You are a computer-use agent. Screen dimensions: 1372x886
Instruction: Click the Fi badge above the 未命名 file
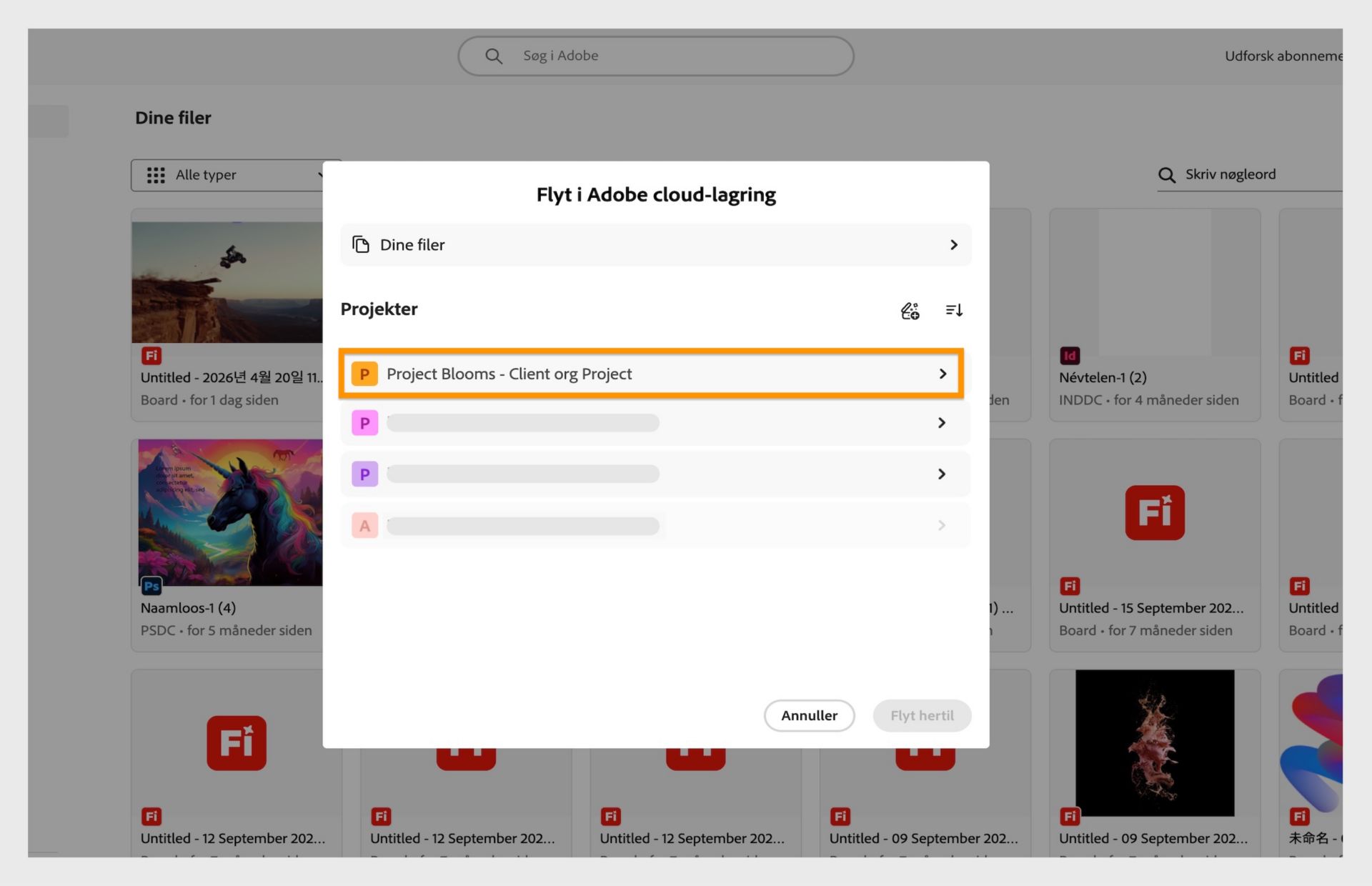pyautogui.click(x=1299, y=816)
